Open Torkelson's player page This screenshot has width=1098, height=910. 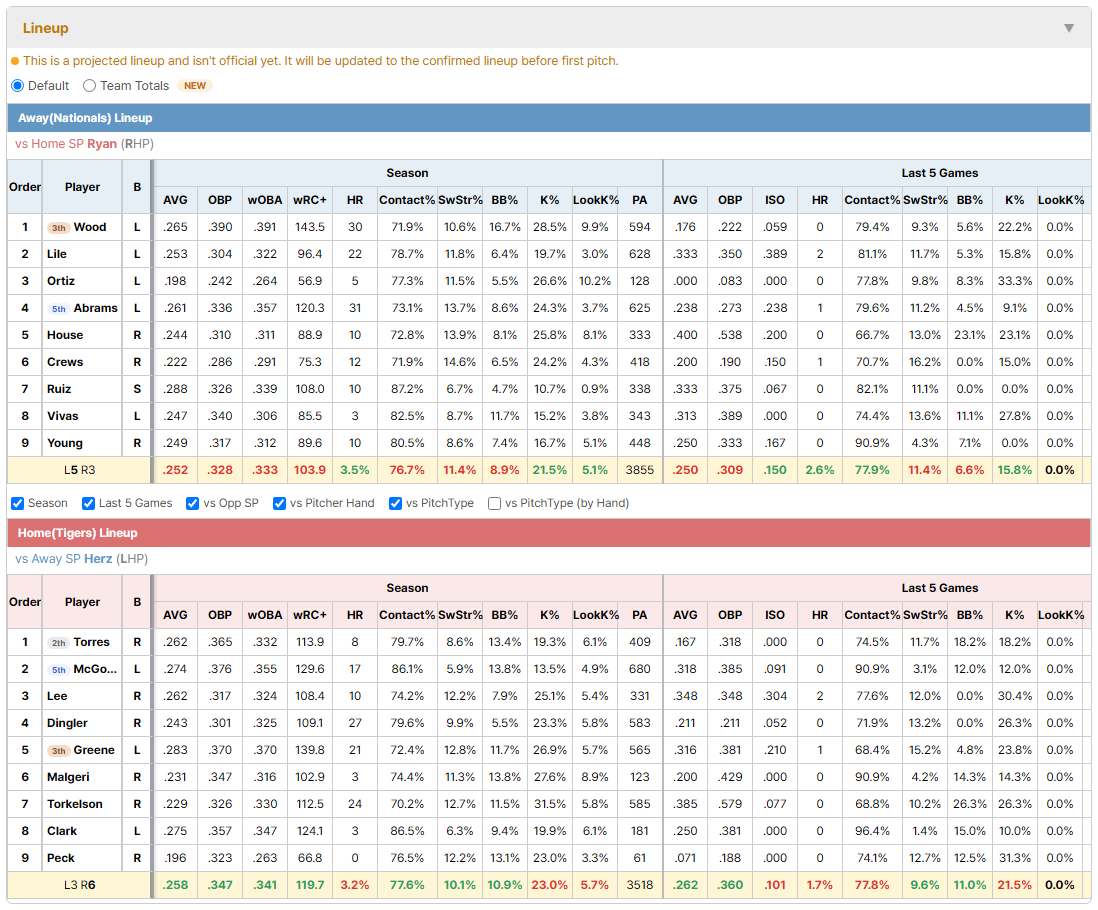pyautogui.click(x=75, y=804)
